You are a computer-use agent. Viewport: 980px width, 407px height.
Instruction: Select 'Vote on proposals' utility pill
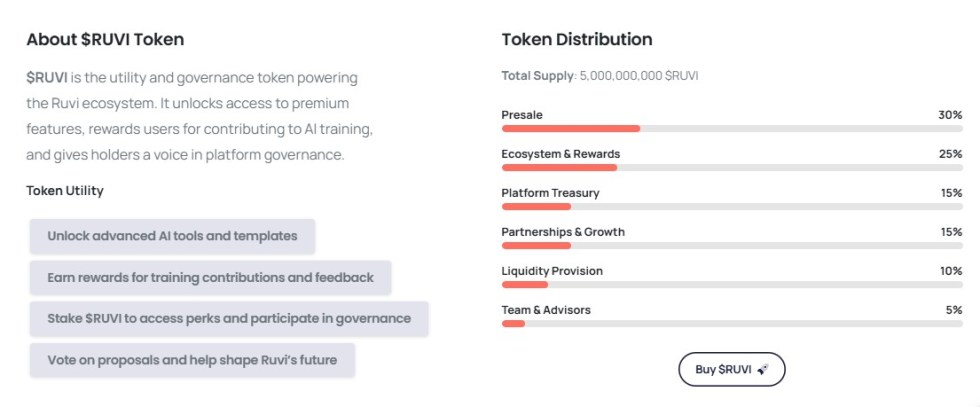[x=192, y=359]
